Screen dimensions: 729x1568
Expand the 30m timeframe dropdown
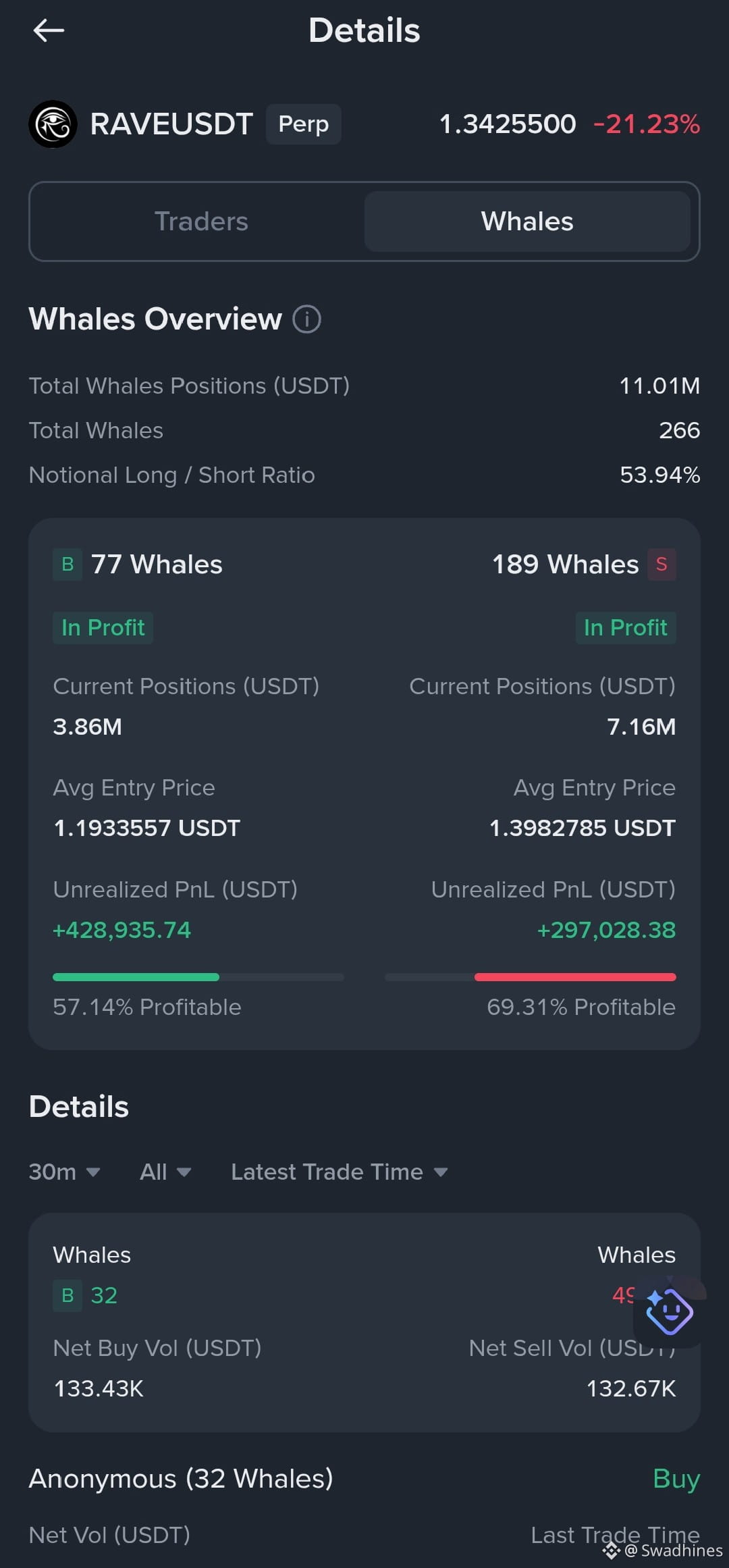[x=64, y=1172]
